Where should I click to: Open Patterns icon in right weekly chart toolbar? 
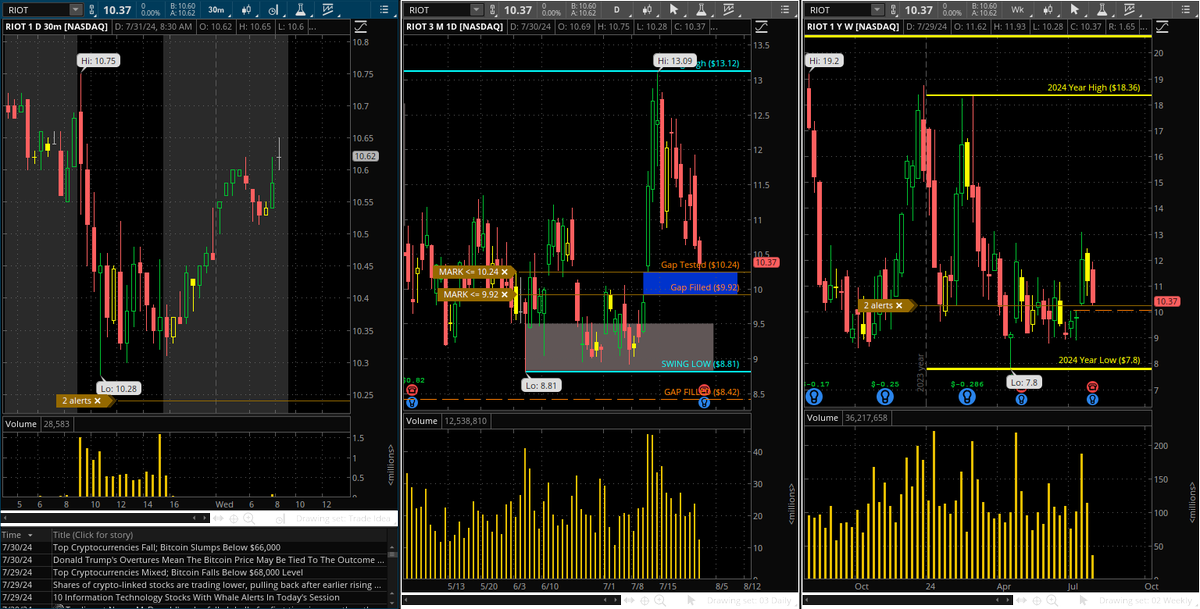1127,10
